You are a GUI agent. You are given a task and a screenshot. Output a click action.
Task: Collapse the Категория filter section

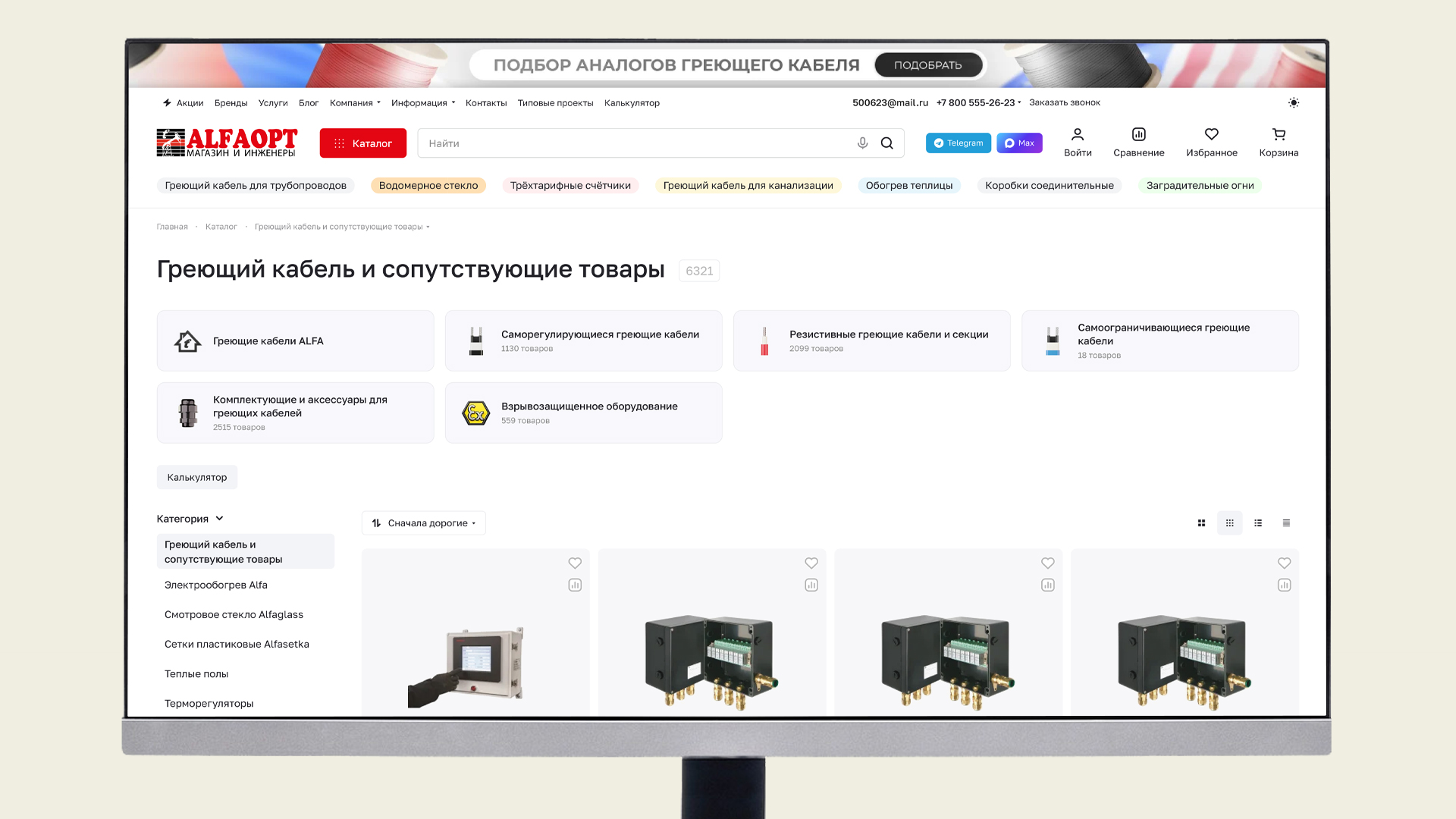click(190, 519)
